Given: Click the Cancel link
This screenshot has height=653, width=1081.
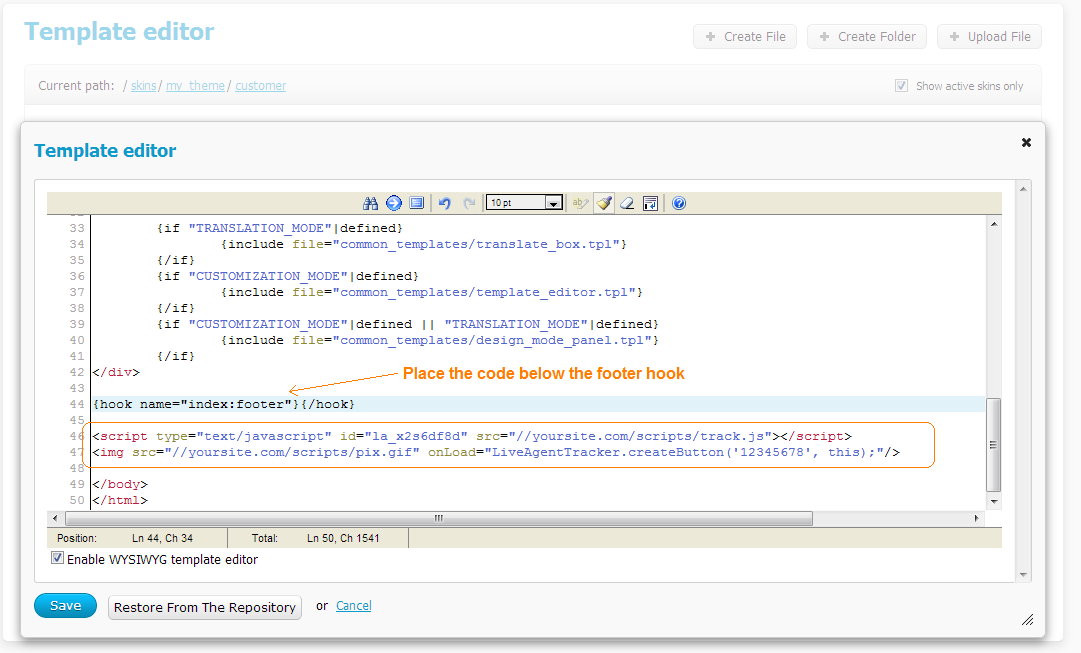Looking at the screenshot, I should [x=353, y=606].
